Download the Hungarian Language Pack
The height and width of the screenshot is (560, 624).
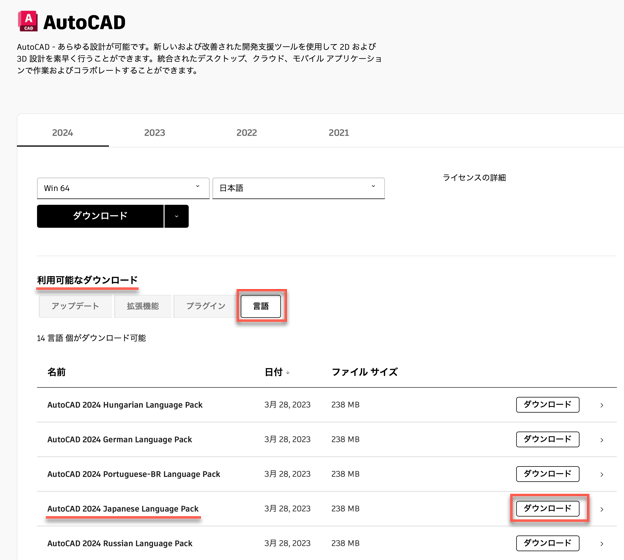coord(548,405)
